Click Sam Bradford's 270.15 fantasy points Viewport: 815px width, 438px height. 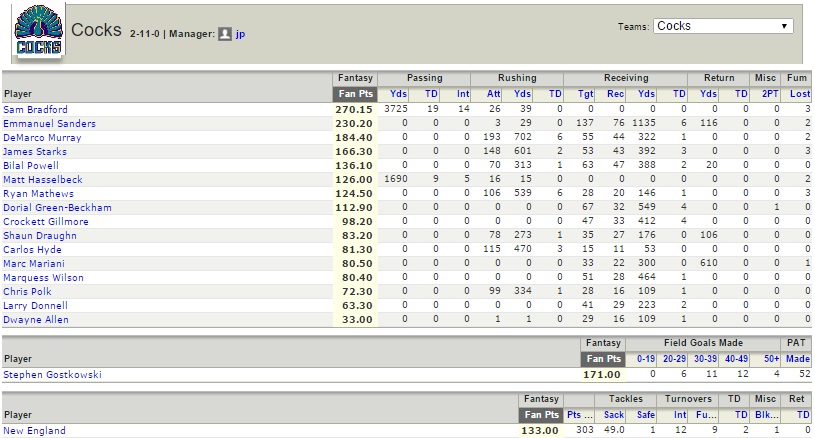[x=354, y=110]
